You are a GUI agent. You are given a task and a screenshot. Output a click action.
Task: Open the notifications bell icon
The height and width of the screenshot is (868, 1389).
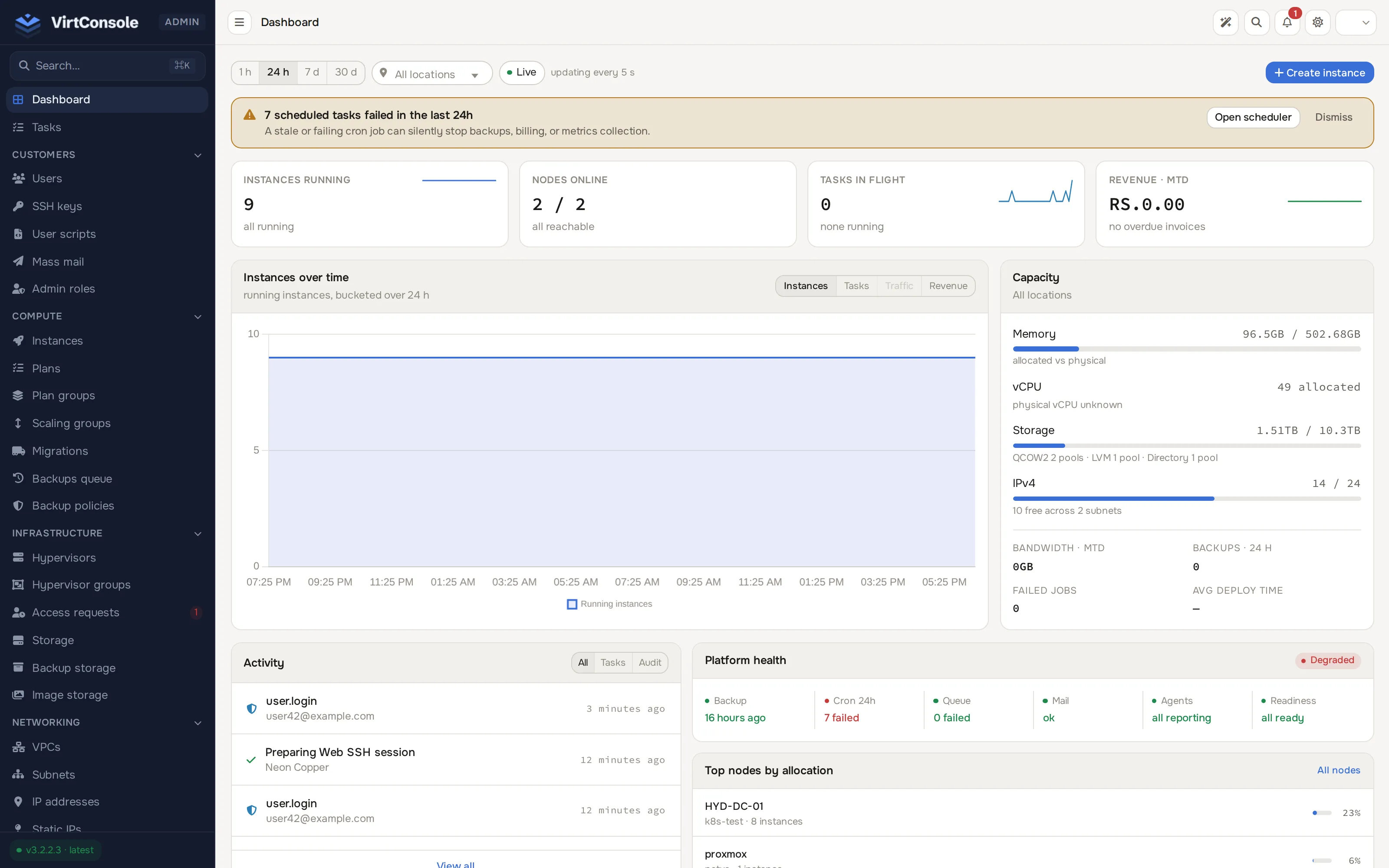tap(1287, 23)
